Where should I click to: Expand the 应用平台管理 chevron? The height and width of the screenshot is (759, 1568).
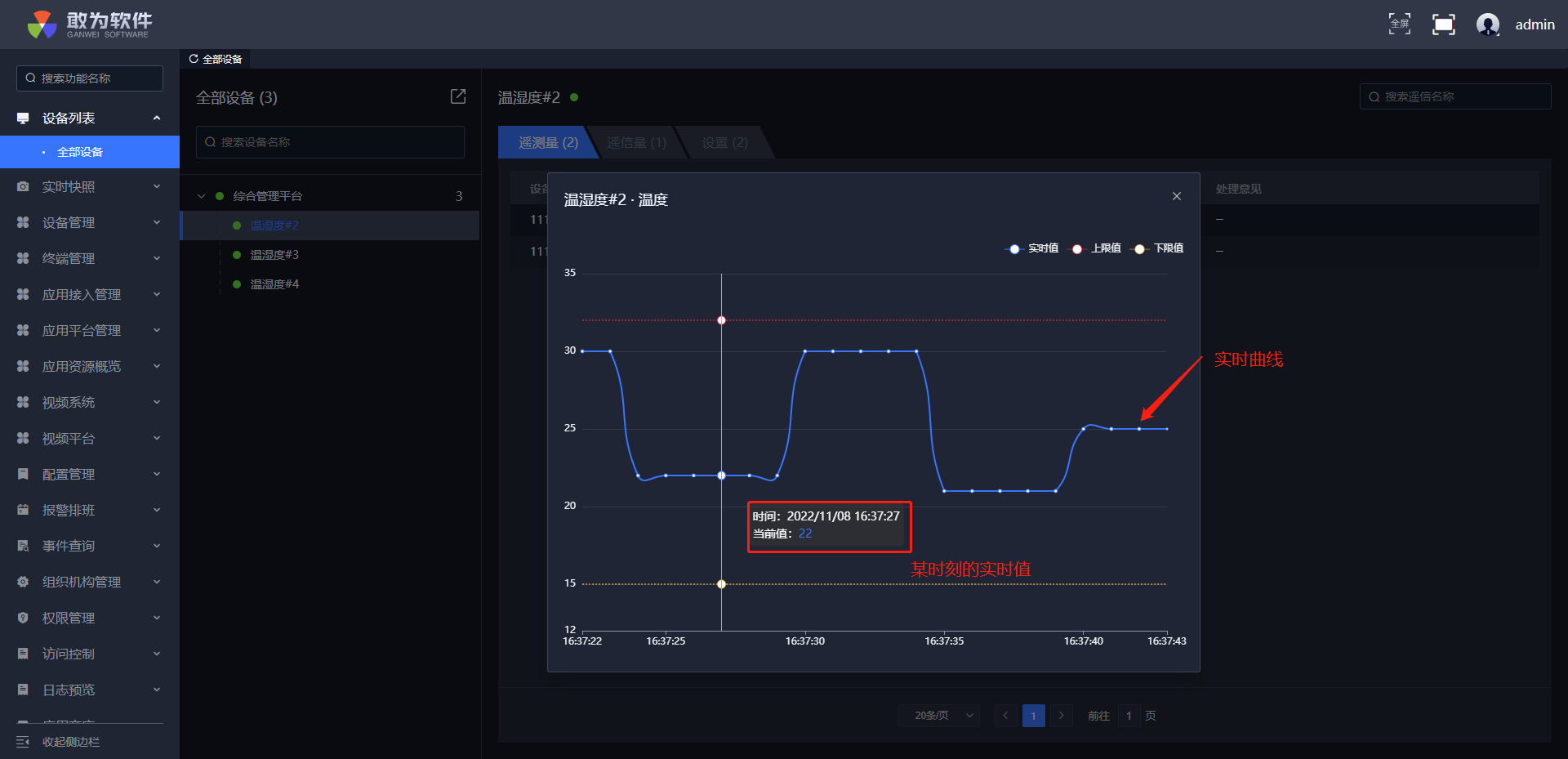[157, 331]
